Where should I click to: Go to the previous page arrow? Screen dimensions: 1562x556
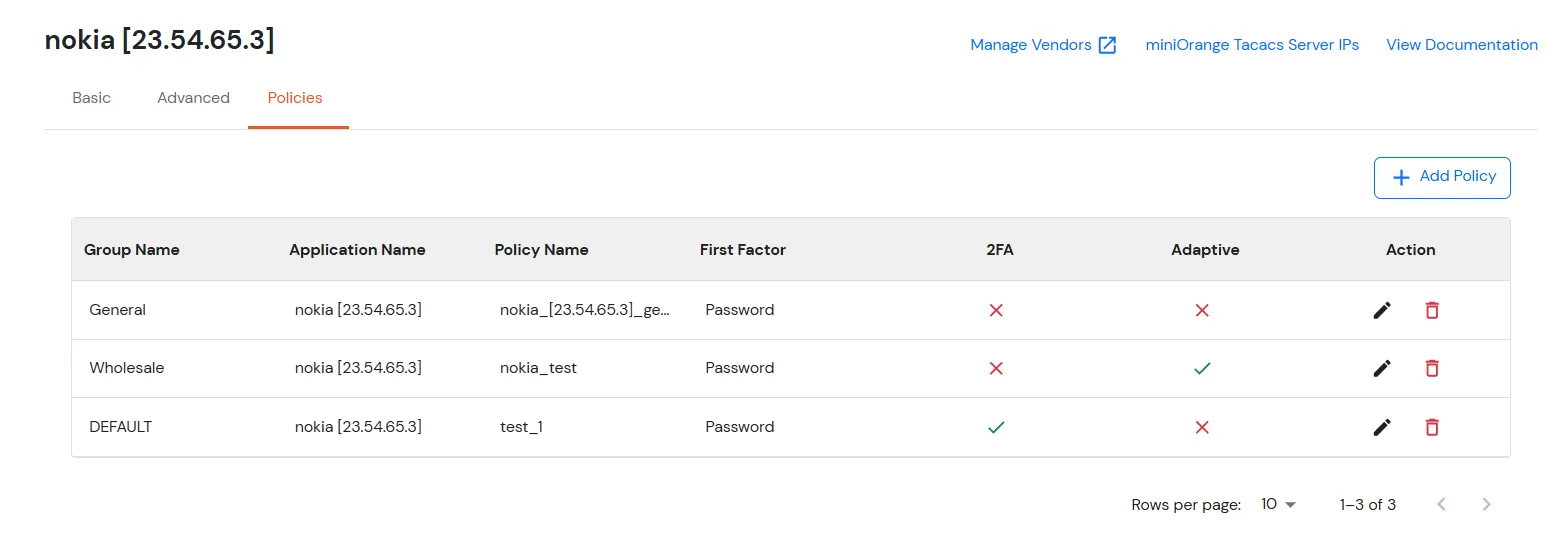coord(1441,504)
